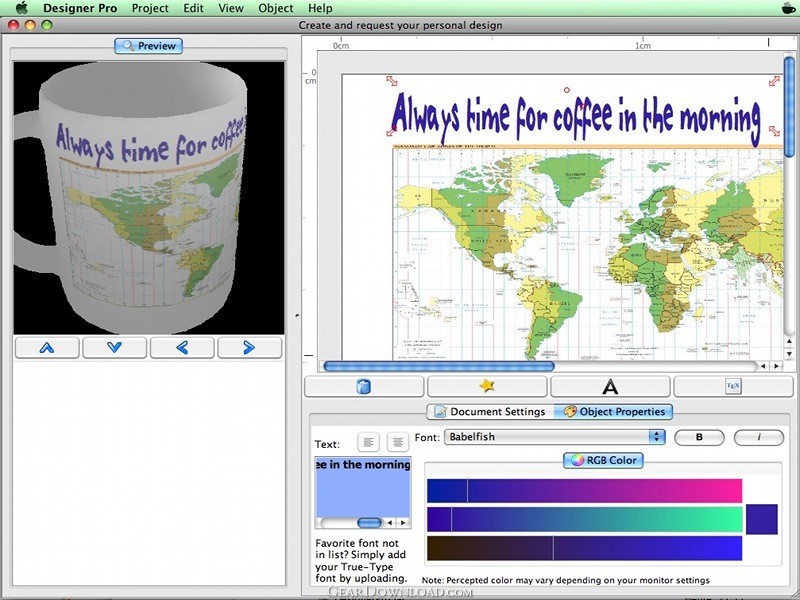Click canvas scroll-down arrow
Viewport: 800px width, 600px height.
pos(789,354)
